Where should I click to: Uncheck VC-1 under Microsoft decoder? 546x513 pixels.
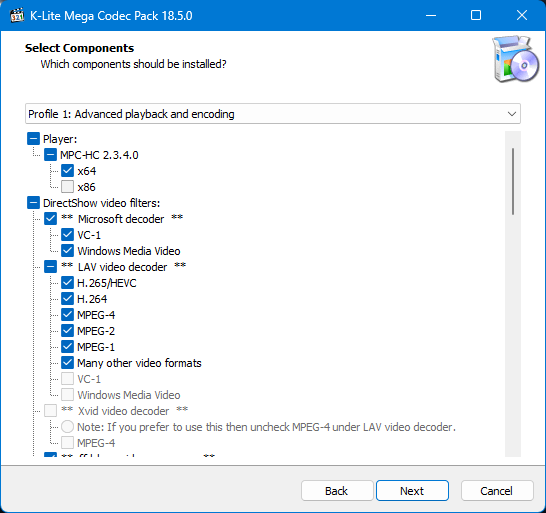pyautogui.click(x=67, y=235)
